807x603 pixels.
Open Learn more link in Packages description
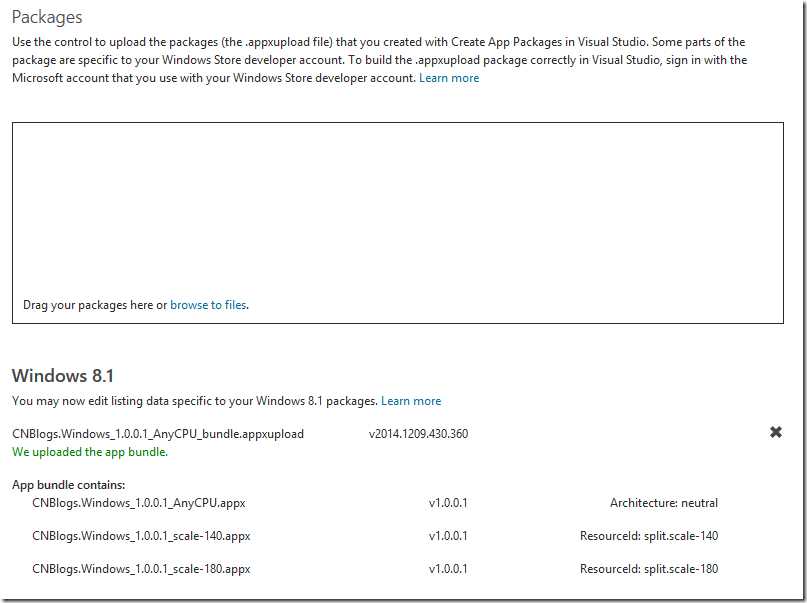coord(449,78)
